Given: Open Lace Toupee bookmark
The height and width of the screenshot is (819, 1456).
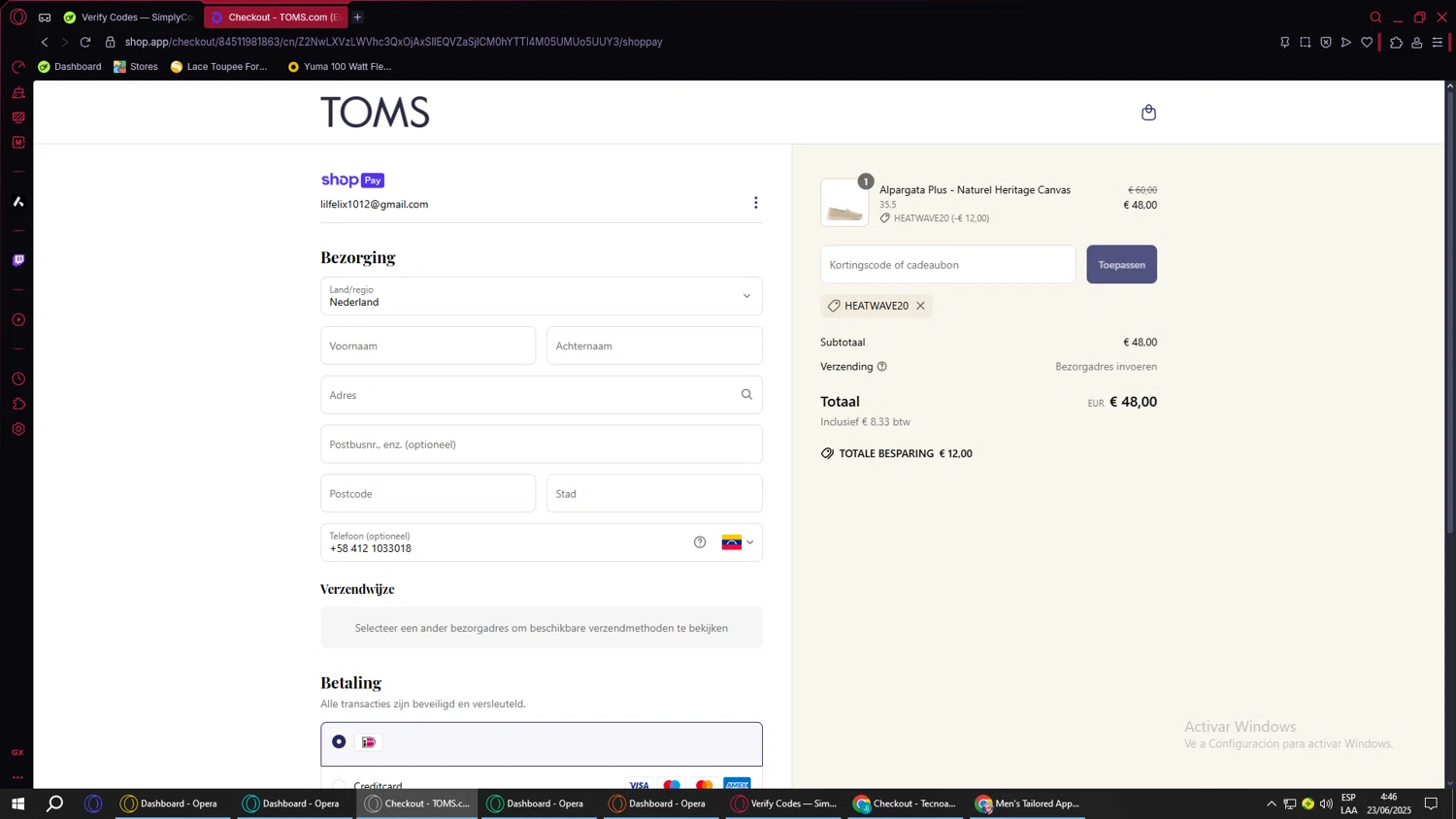Looking at the screenshot, I should coord(218,67).
